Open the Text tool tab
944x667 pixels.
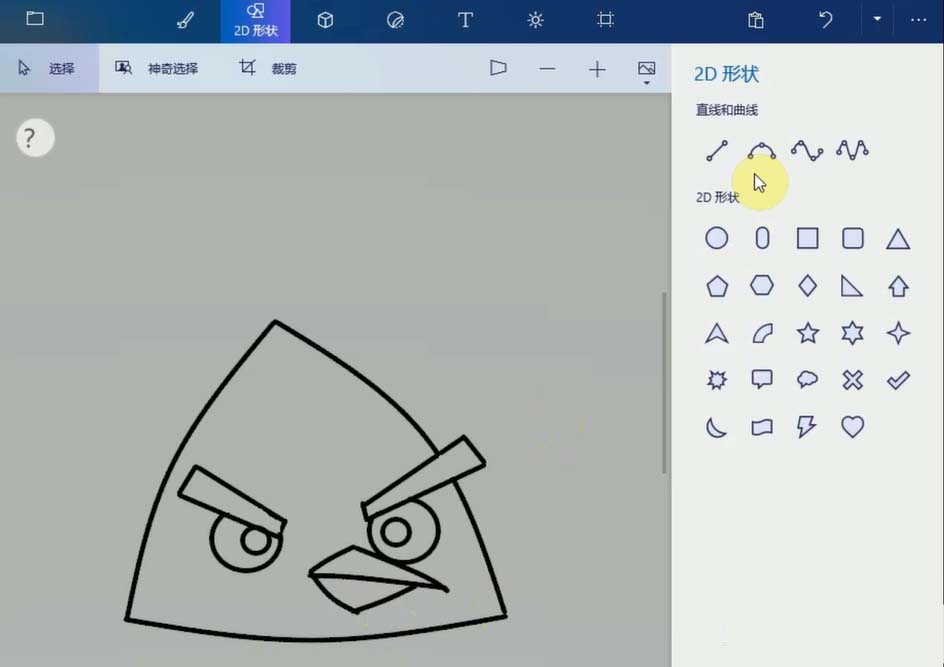pyautogui.click(x=465, y=20)
